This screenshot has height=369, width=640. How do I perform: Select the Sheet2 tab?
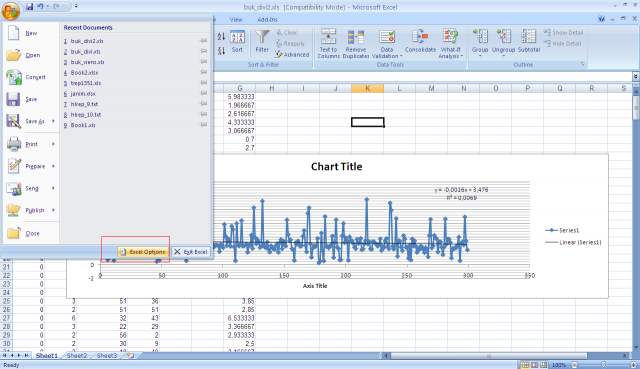[77, 356]
